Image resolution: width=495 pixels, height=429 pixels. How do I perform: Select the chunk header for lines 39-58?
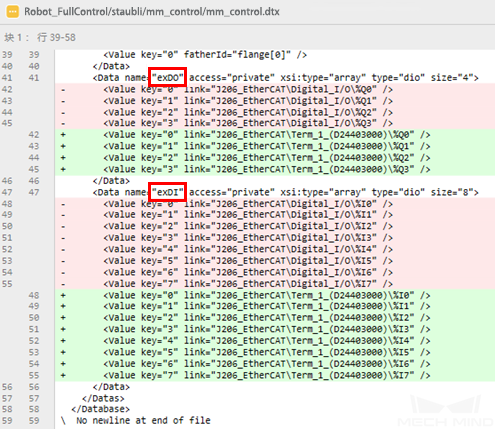click(40, 37)
